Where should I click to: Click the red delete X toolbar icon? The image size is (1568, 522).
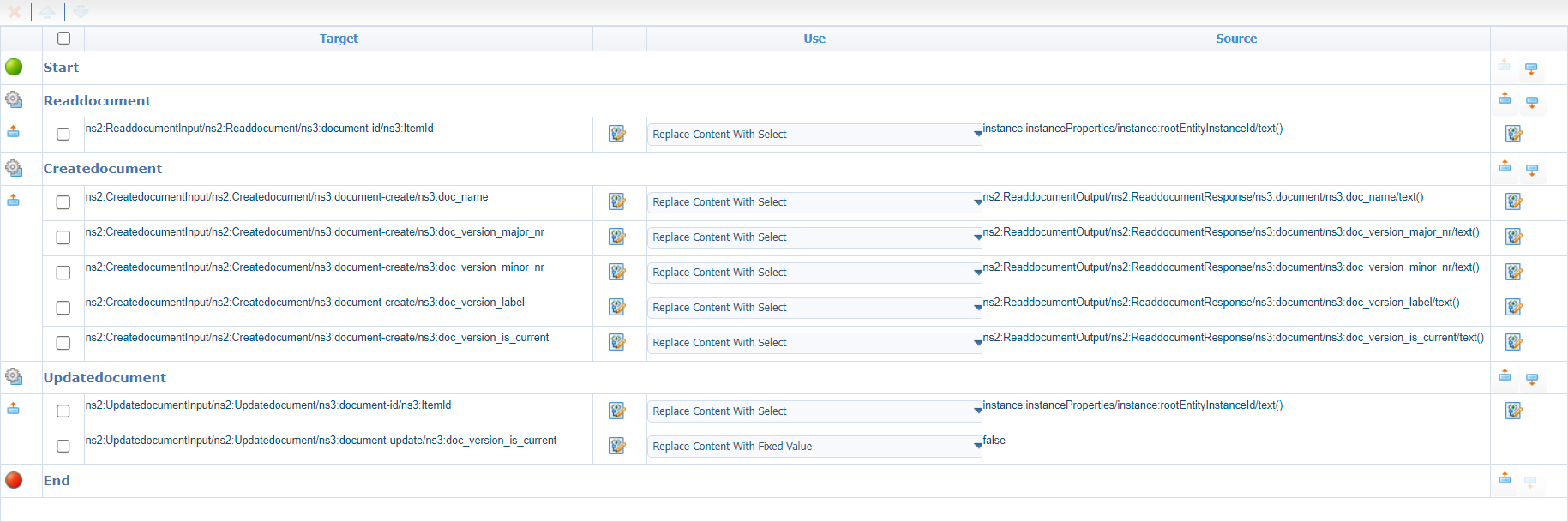click(x=15, y=12)
